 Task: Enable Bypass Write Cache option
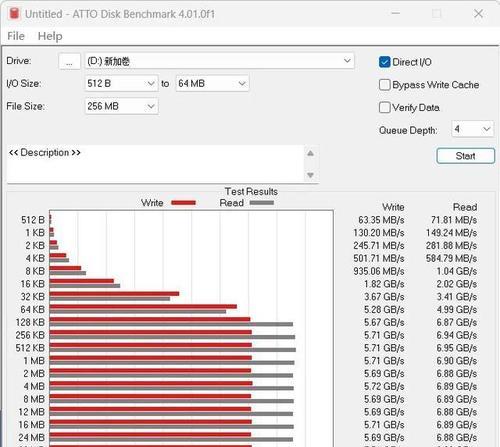click(384, 85)
